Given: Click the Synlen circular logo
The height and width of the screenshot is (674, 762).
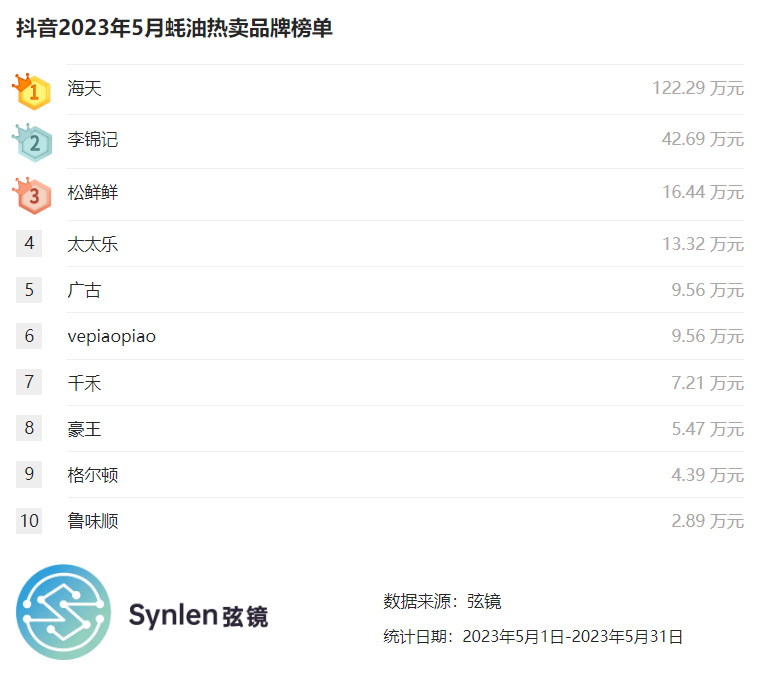Looking at the screenshot, I should coord(63,612).
